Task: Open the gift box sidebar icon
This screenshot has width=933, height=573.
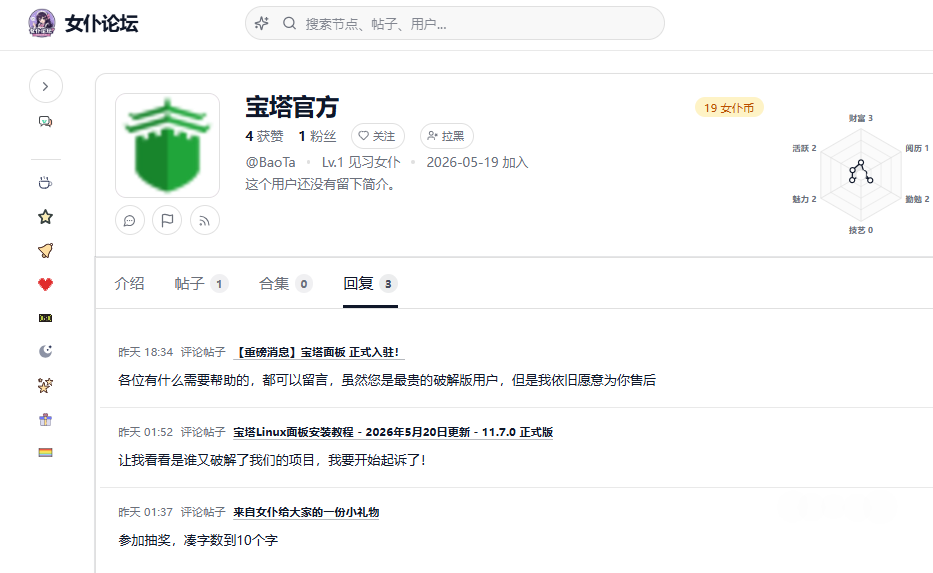Action: (x=45, y=419)
